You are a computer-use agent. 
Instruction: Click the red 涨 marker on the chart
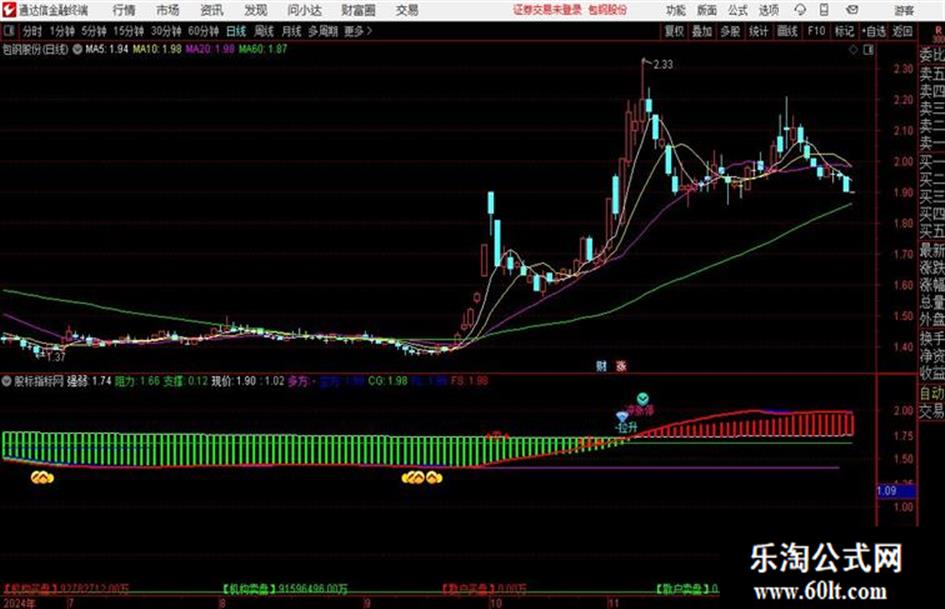[621, 366]
